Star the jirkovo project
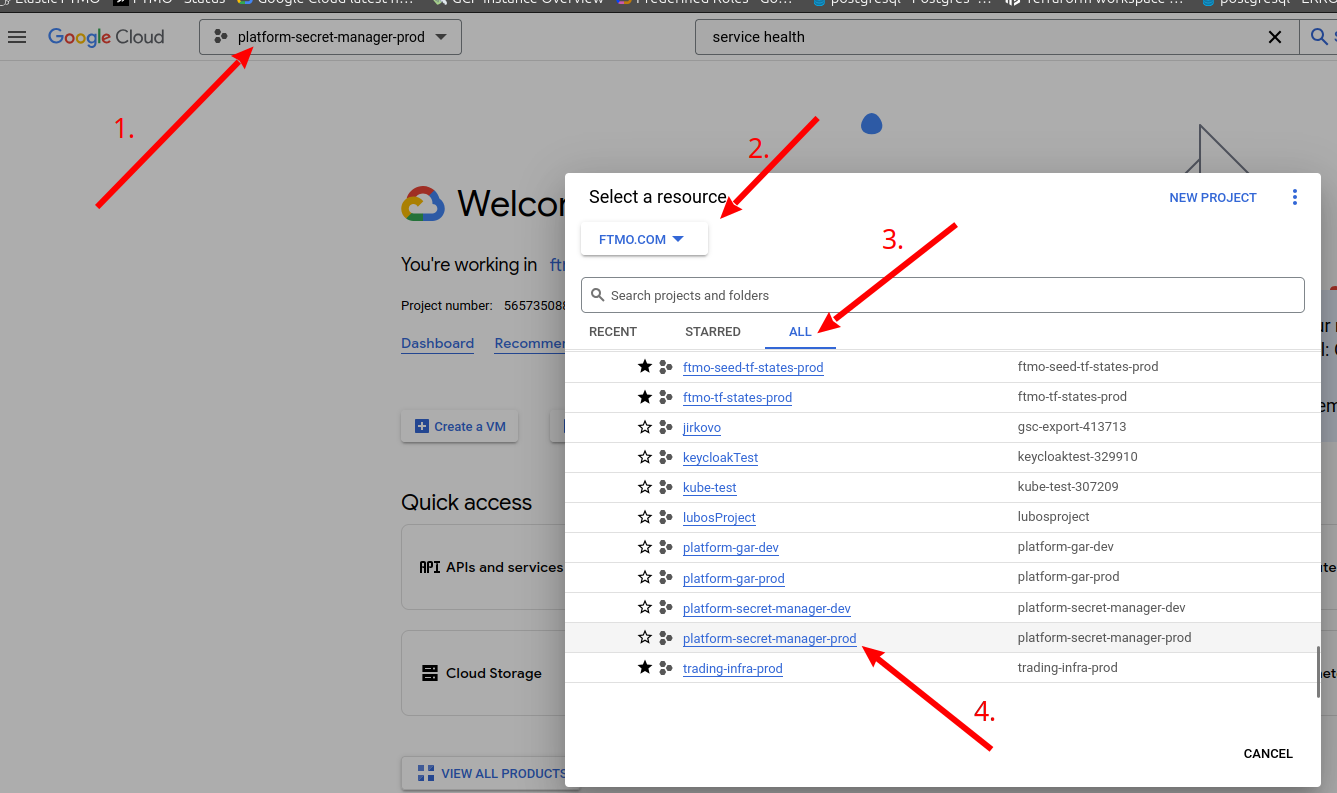 [645, 427]
